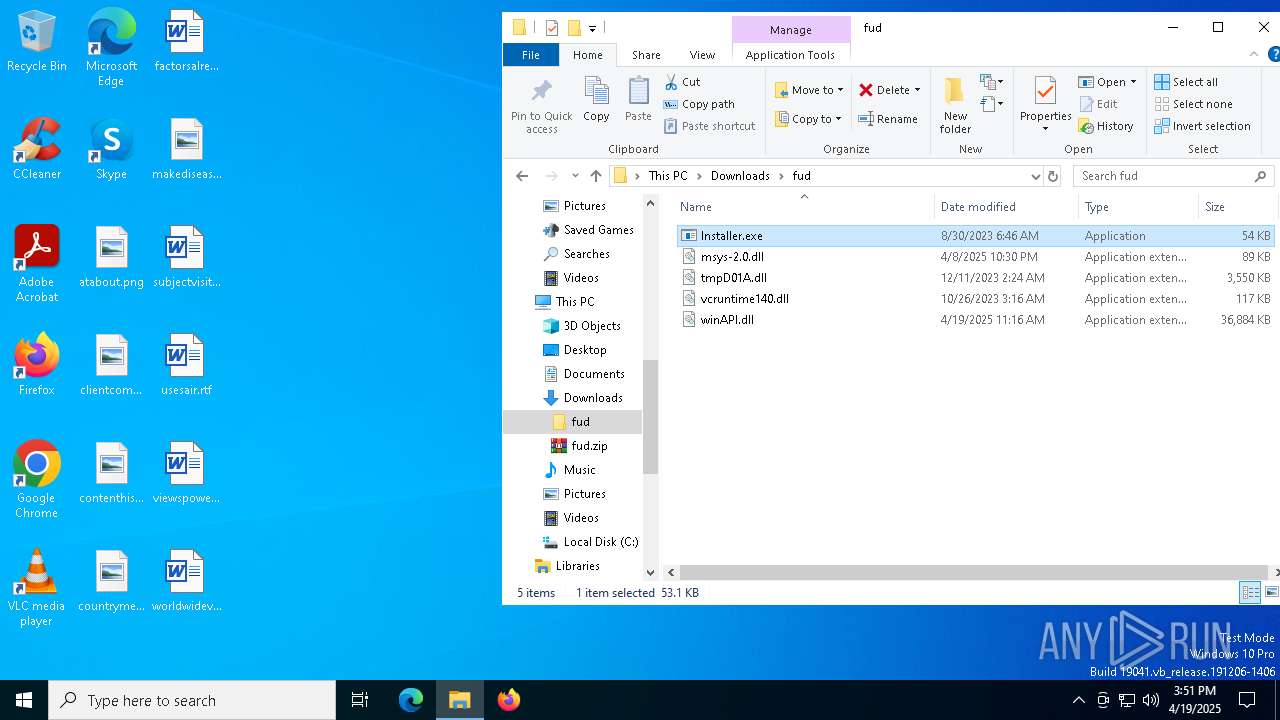Select Installer.exe file
Viewport: 1280px width, 720px height.
coord(976,236)
